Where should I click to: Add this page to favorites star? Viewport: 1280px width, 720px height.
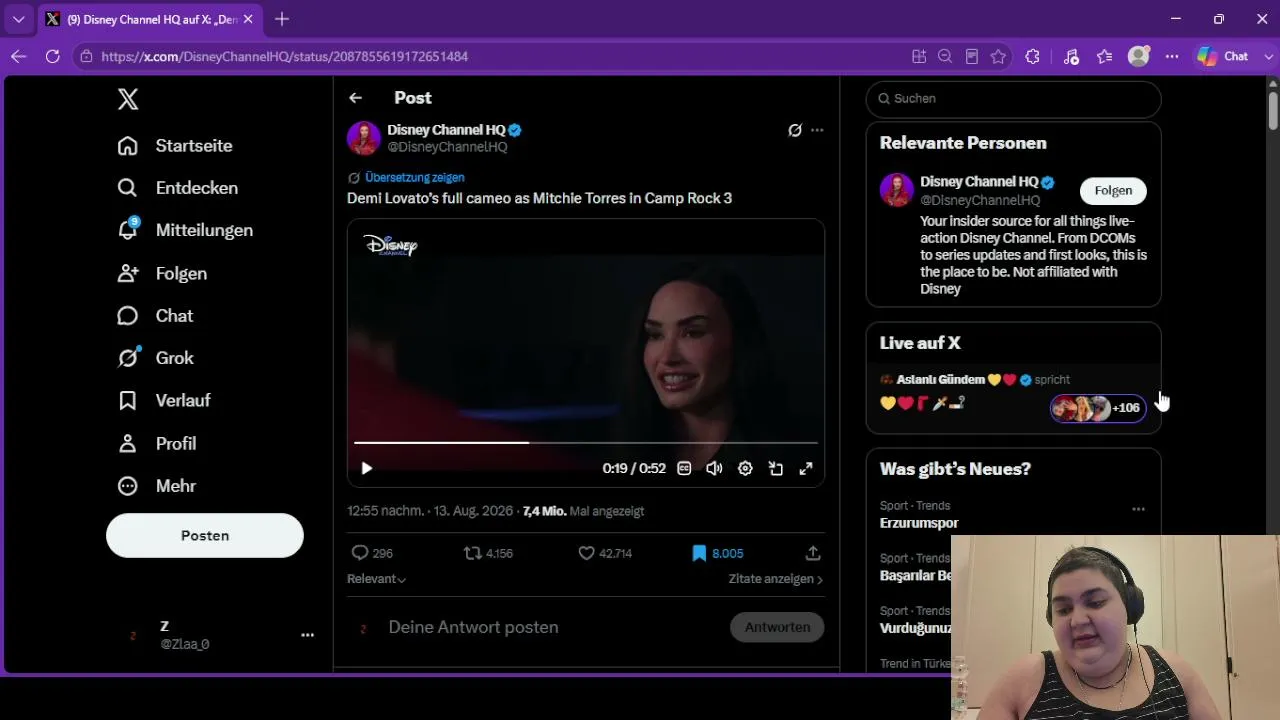[x=998, y=57]
